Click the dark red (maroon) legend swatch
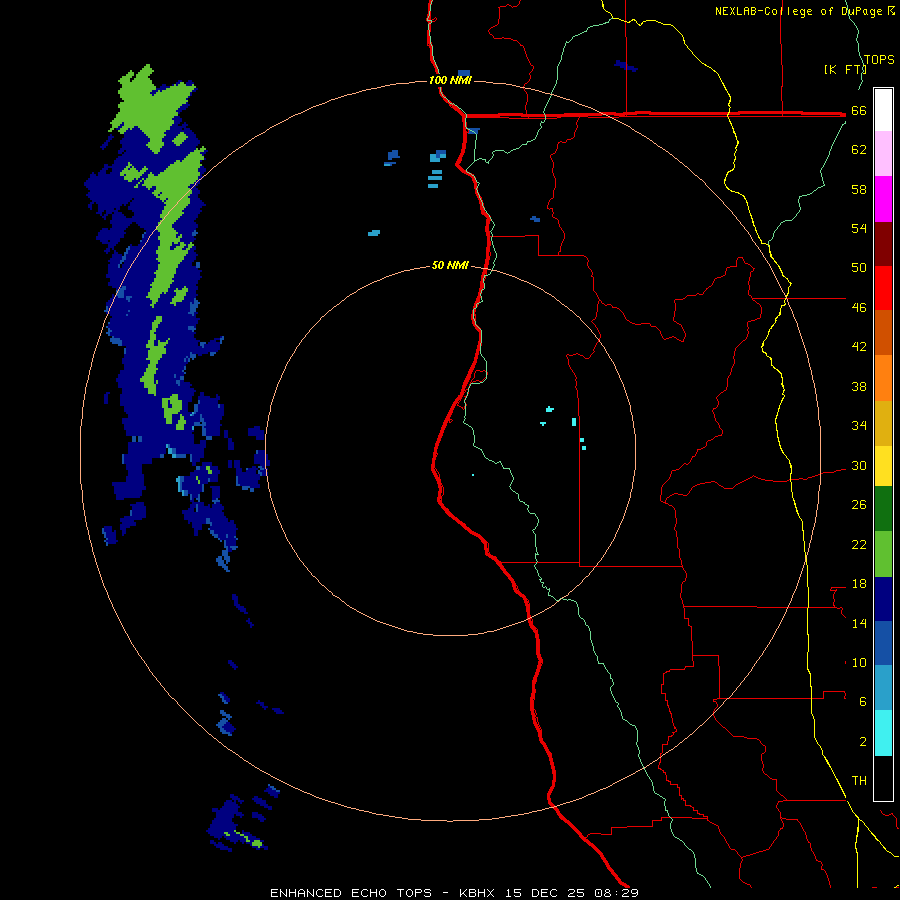The height and width of the screenshot is (900, 900). pyautogui.click(x=883, y=243)
